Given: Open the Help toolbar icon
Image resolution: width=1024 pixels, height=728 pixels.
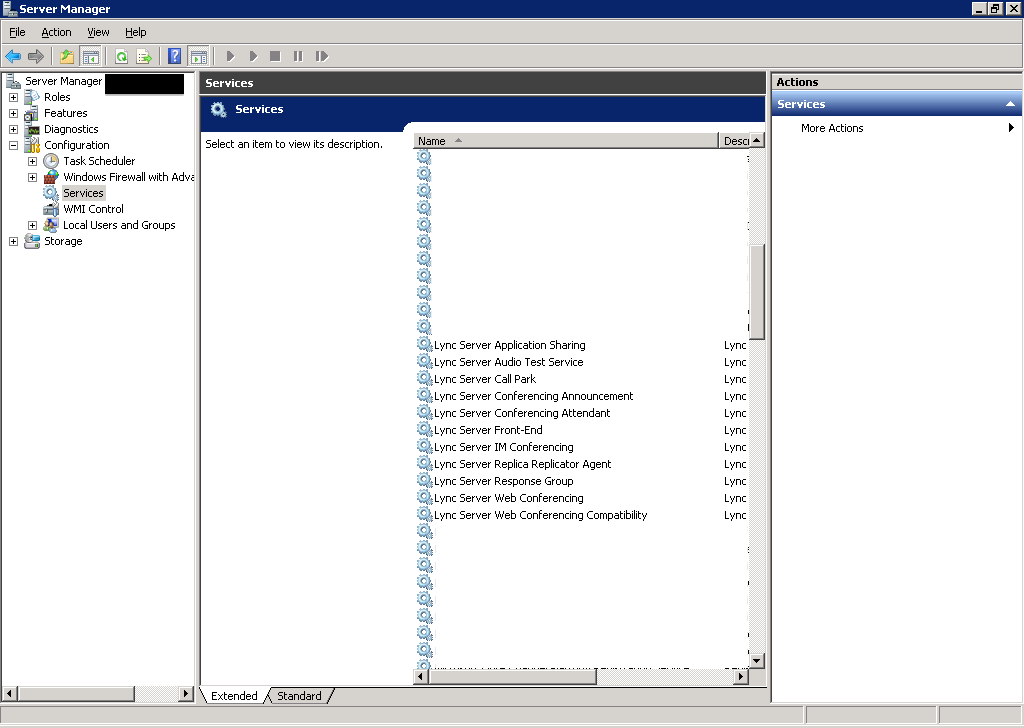Looking at the screenshot, I should coord(174,56).
